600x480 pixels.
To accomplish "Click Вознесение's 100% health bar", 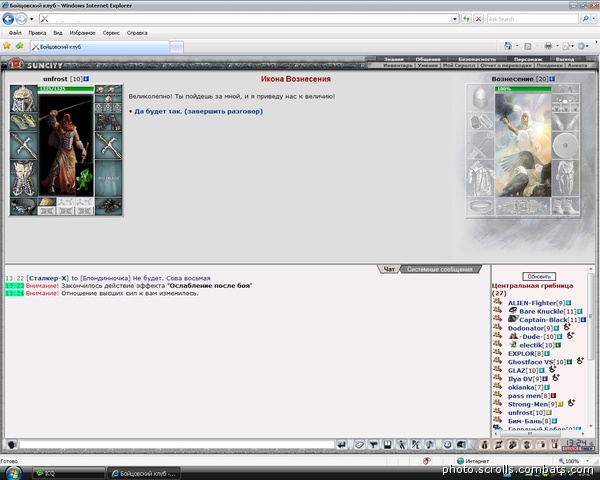I will [x=523, y=89].
